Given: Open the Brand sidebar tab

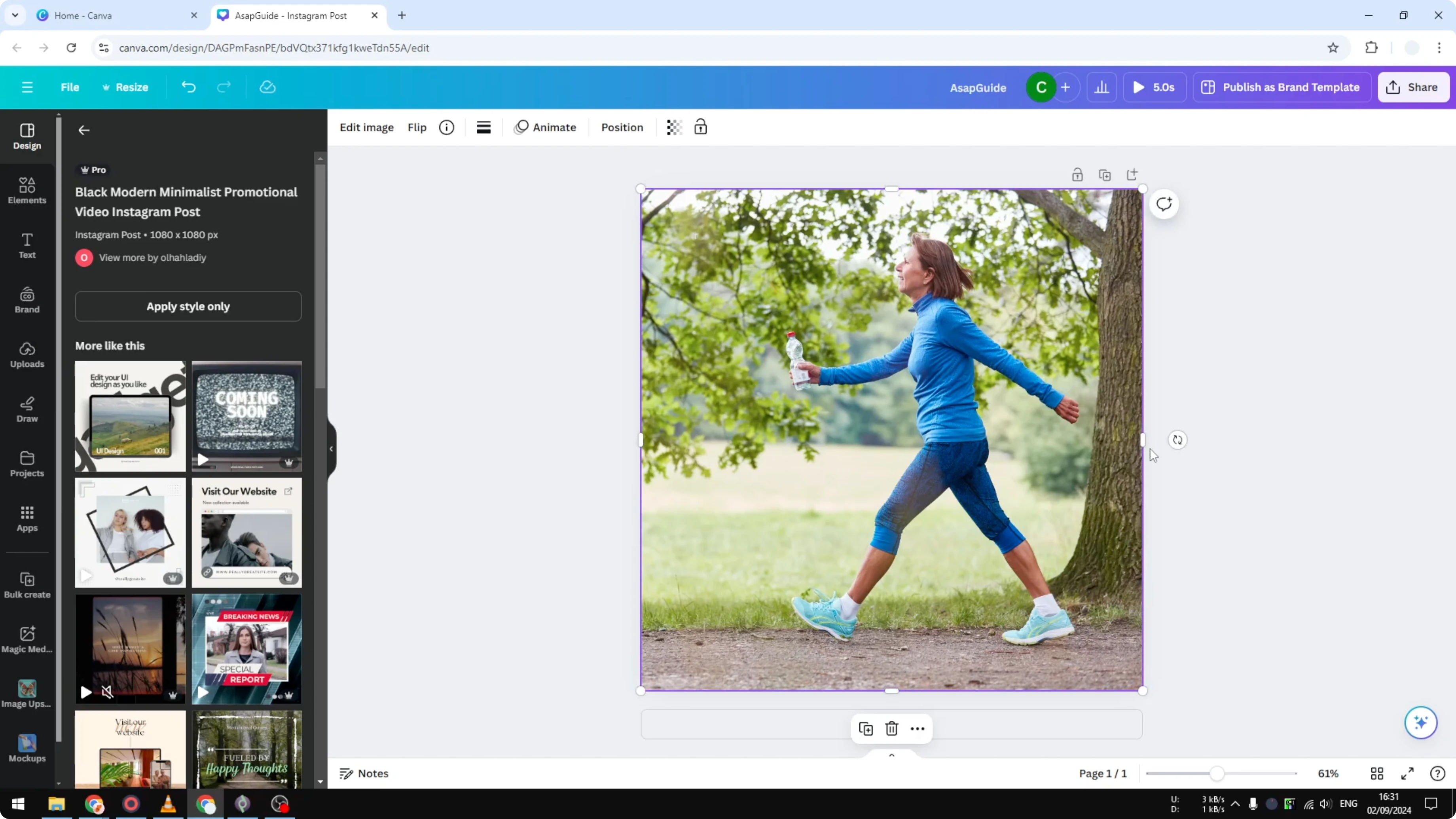Looking at the screenshot, I should tap(27, 300).
